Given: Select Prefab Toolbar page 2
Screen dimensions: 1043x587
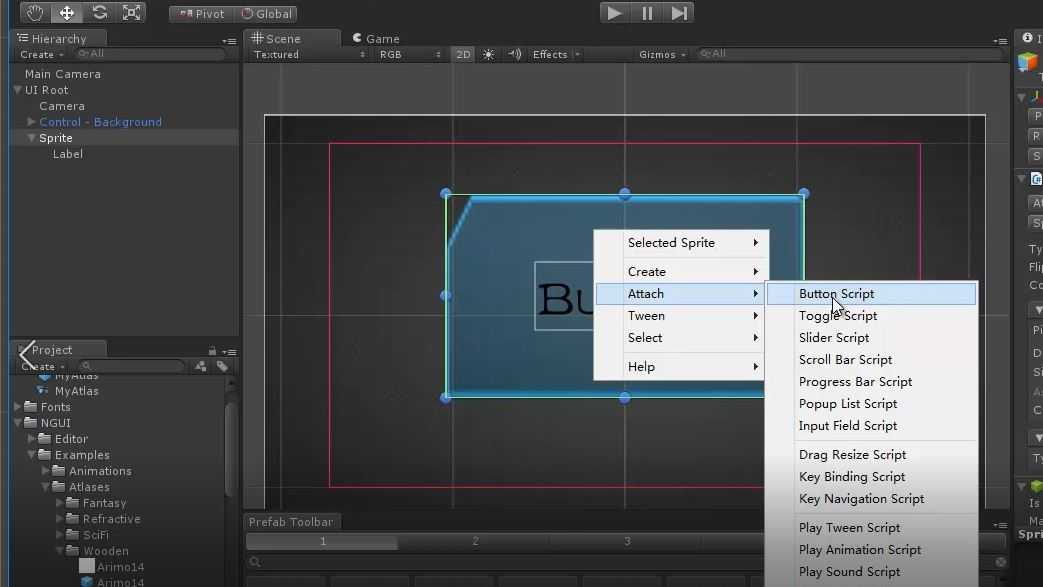Looking at the screenshot, I should [x=475, y=542].
